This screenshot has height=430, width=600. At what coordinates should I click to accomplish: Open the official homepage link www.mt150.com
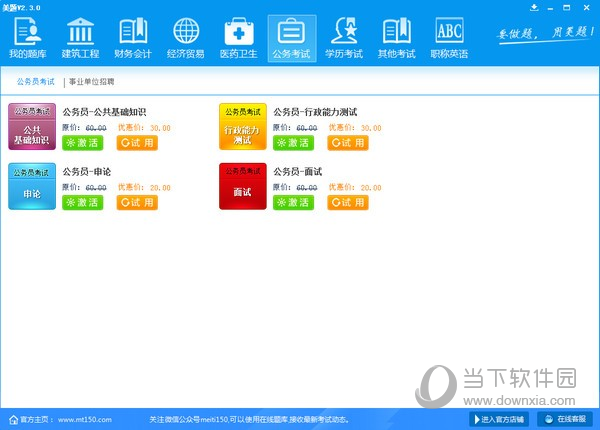point(85,420)
